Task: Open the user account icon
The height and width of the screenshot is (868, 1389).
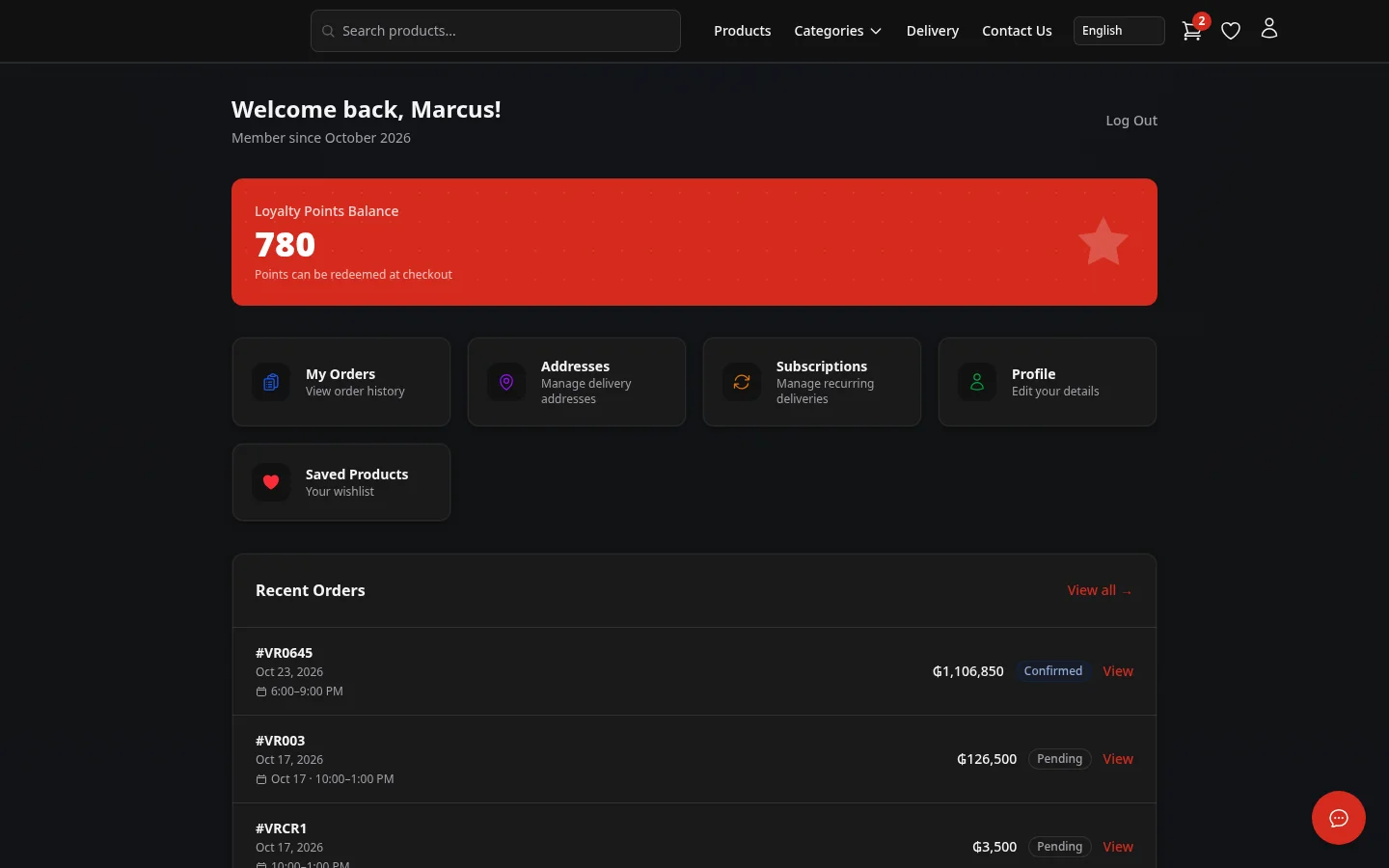Action: 1269,30
